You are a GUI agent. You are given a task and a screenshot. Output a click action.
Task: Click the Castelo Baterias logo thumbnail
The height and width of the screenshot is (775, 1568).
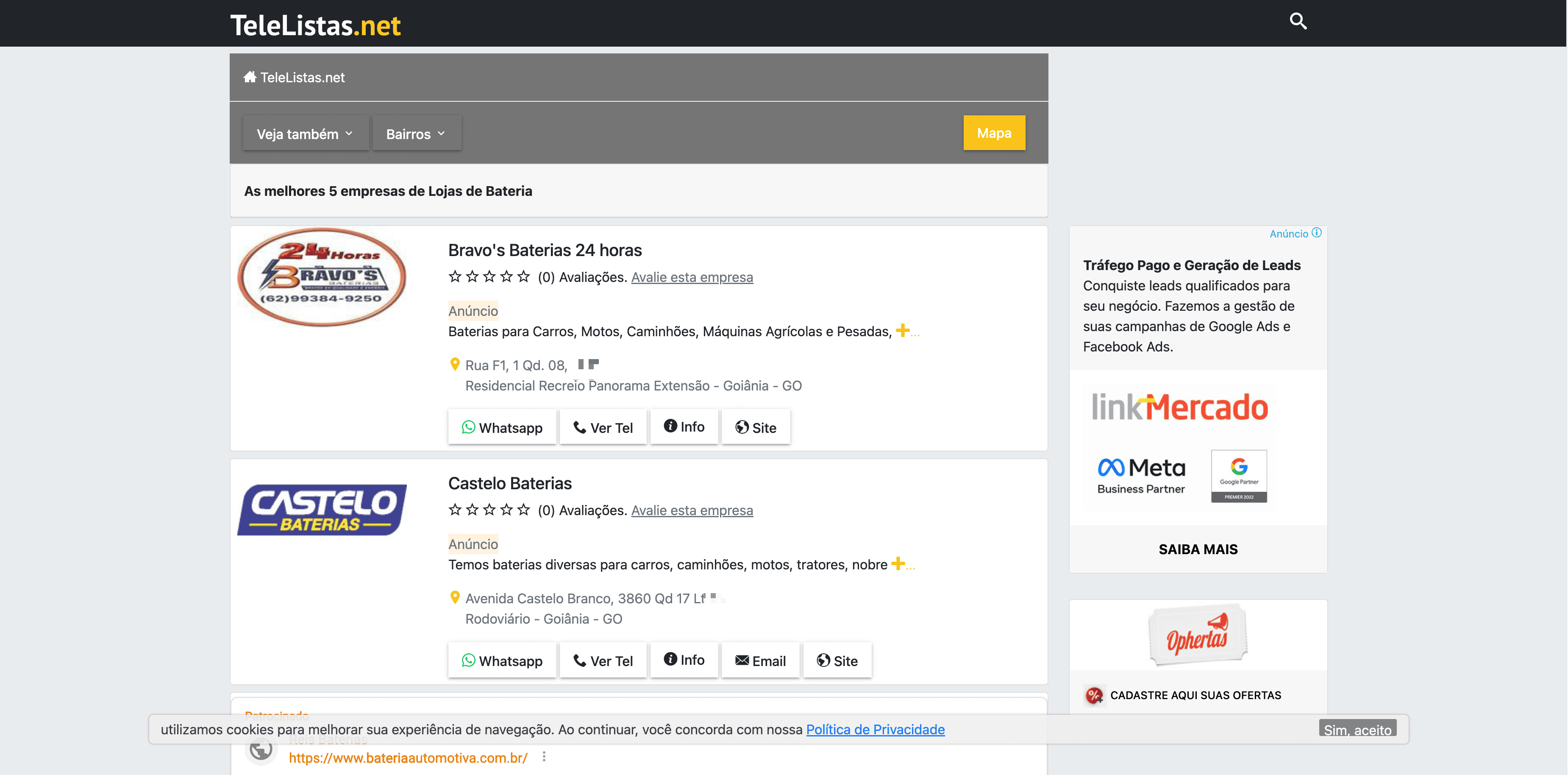tap(322, 510)
